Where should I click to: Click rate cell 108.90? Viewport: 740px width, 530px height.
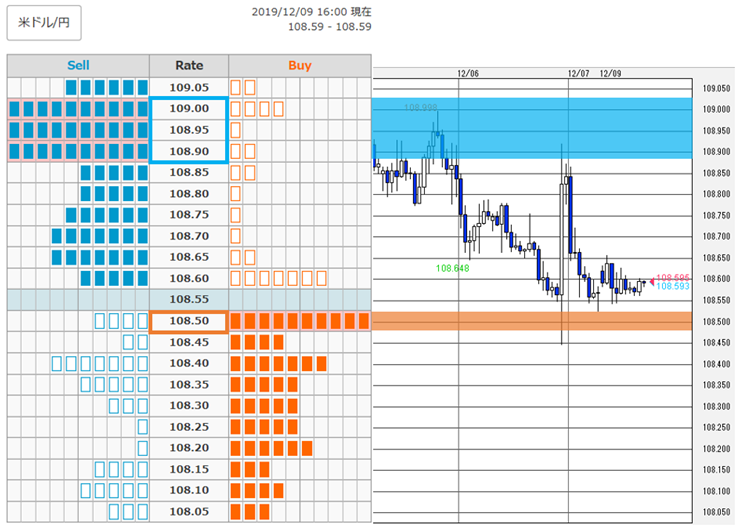(189, 151)
